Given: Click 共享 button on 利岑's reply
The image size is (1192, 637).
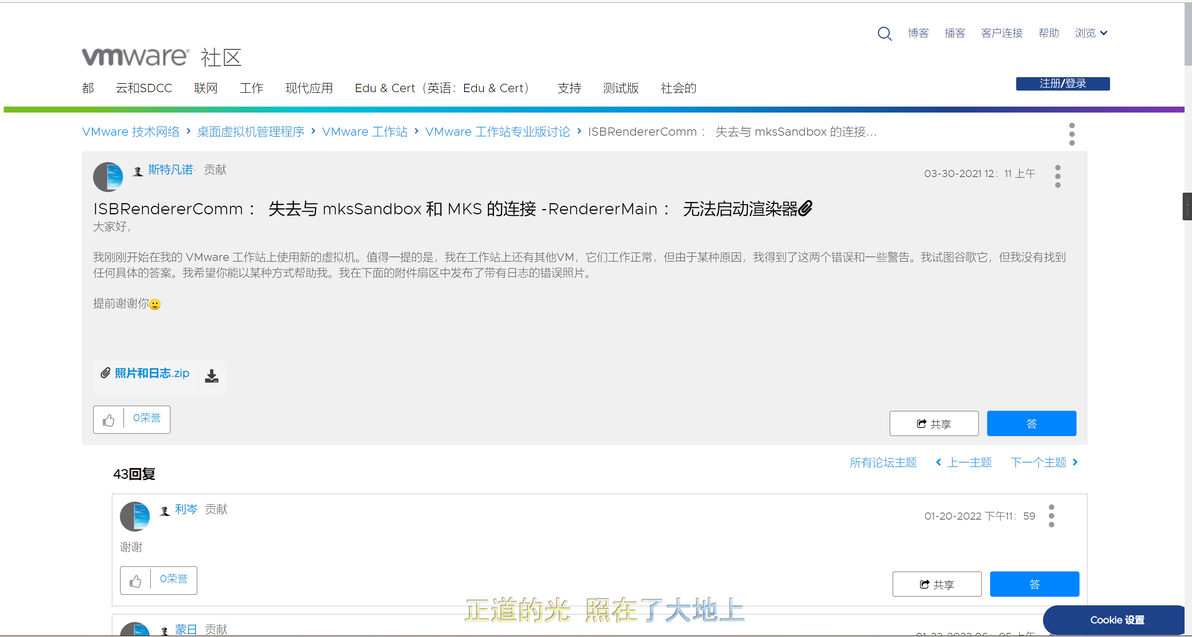Looking at the screenshot, I should (x=937, y=584).
